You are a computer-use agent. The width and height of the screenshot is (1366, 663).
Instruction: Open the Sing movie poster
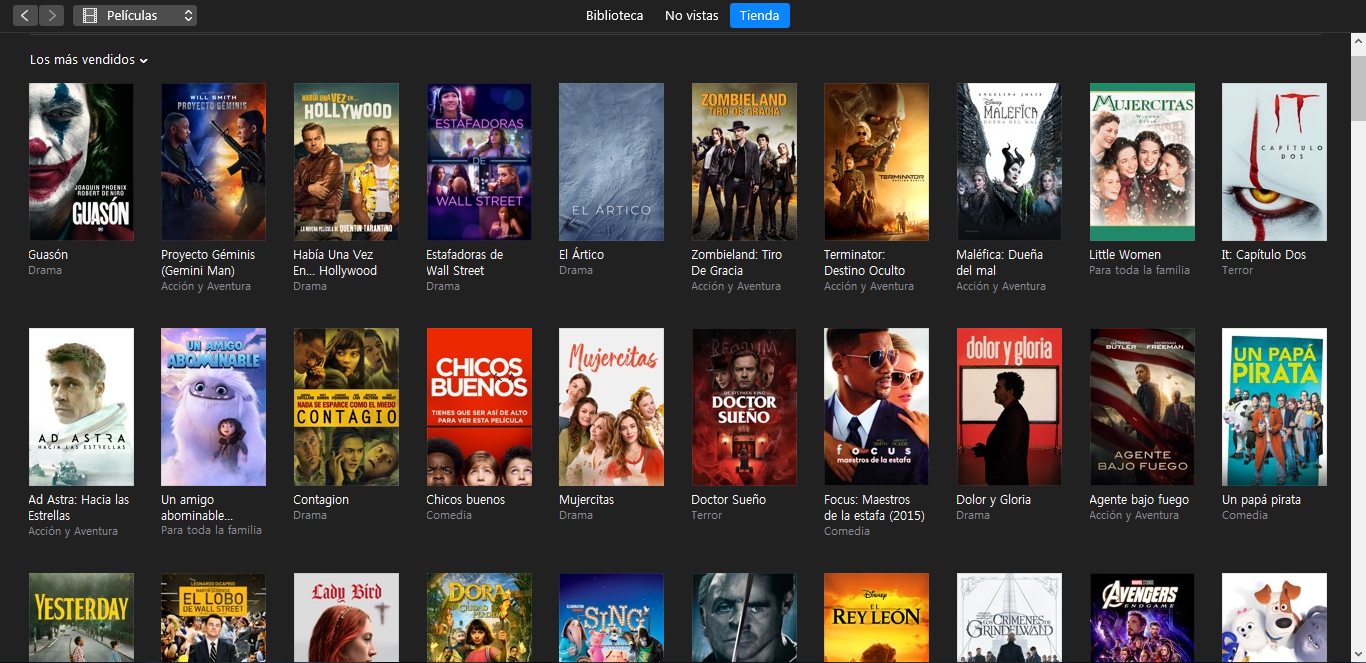(611, 618)
